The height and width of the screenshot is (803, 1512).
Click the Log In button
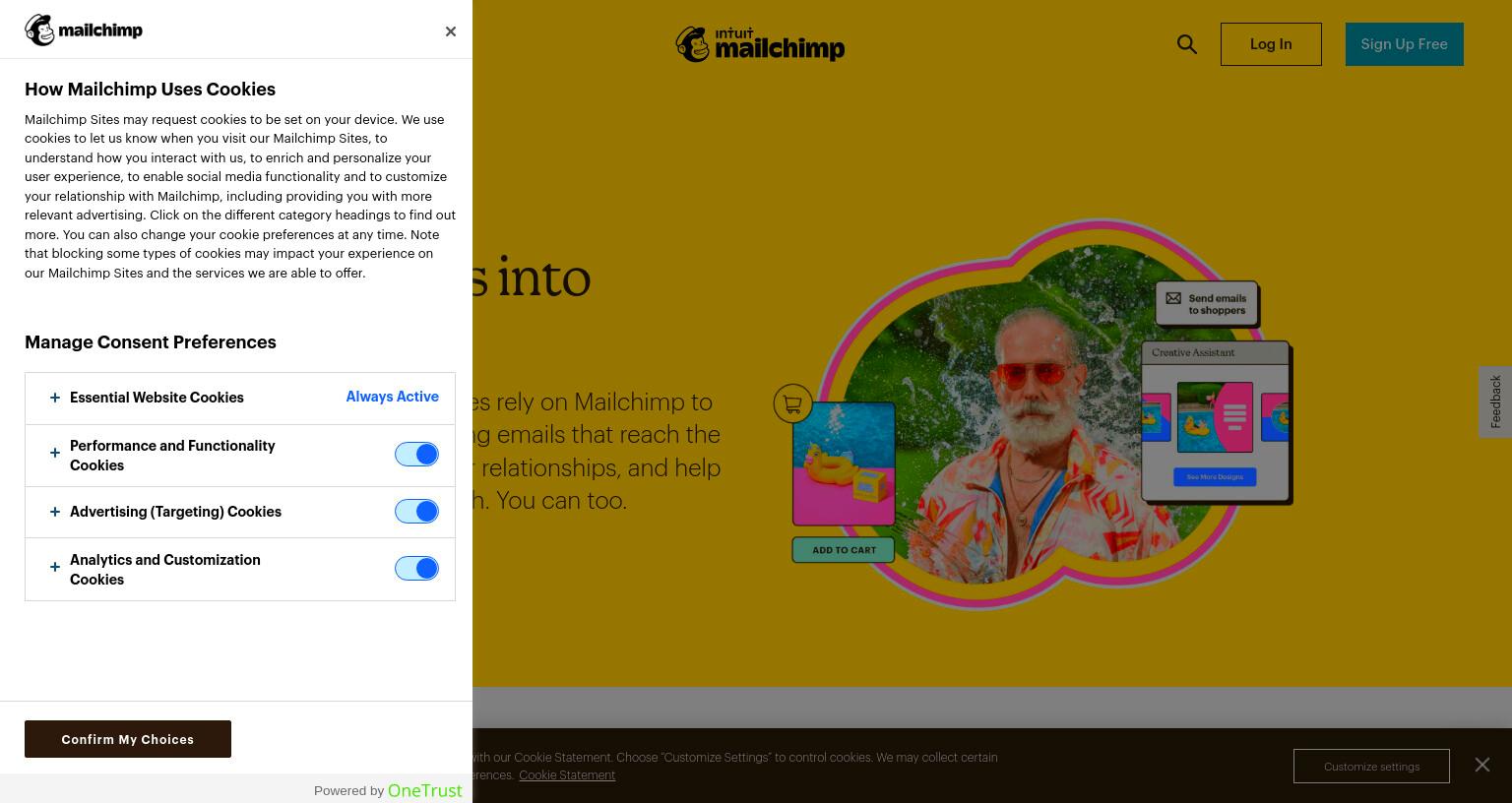click(1271, 44)
